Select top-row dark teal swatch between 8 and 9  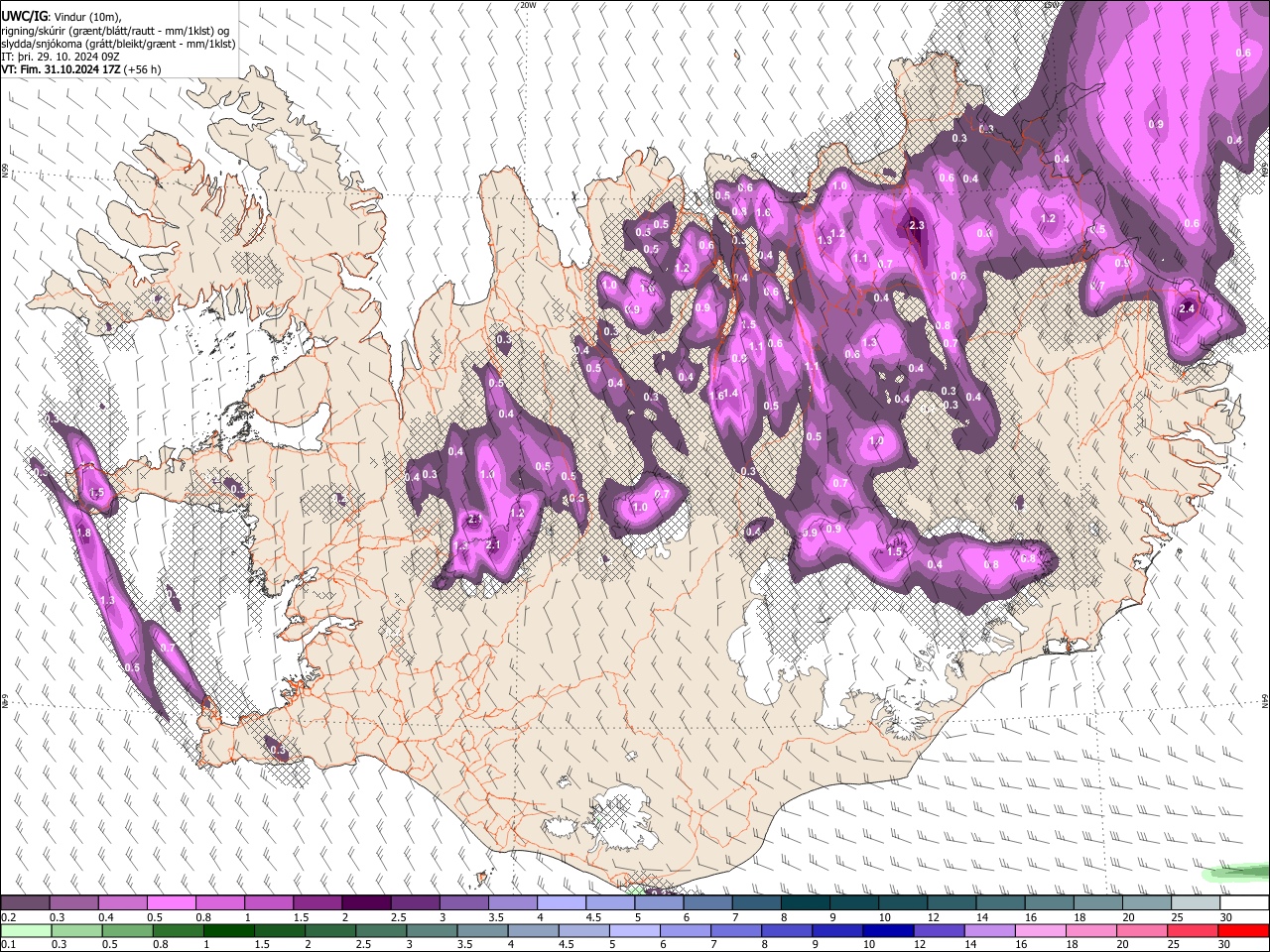click(x=805, y=903)
